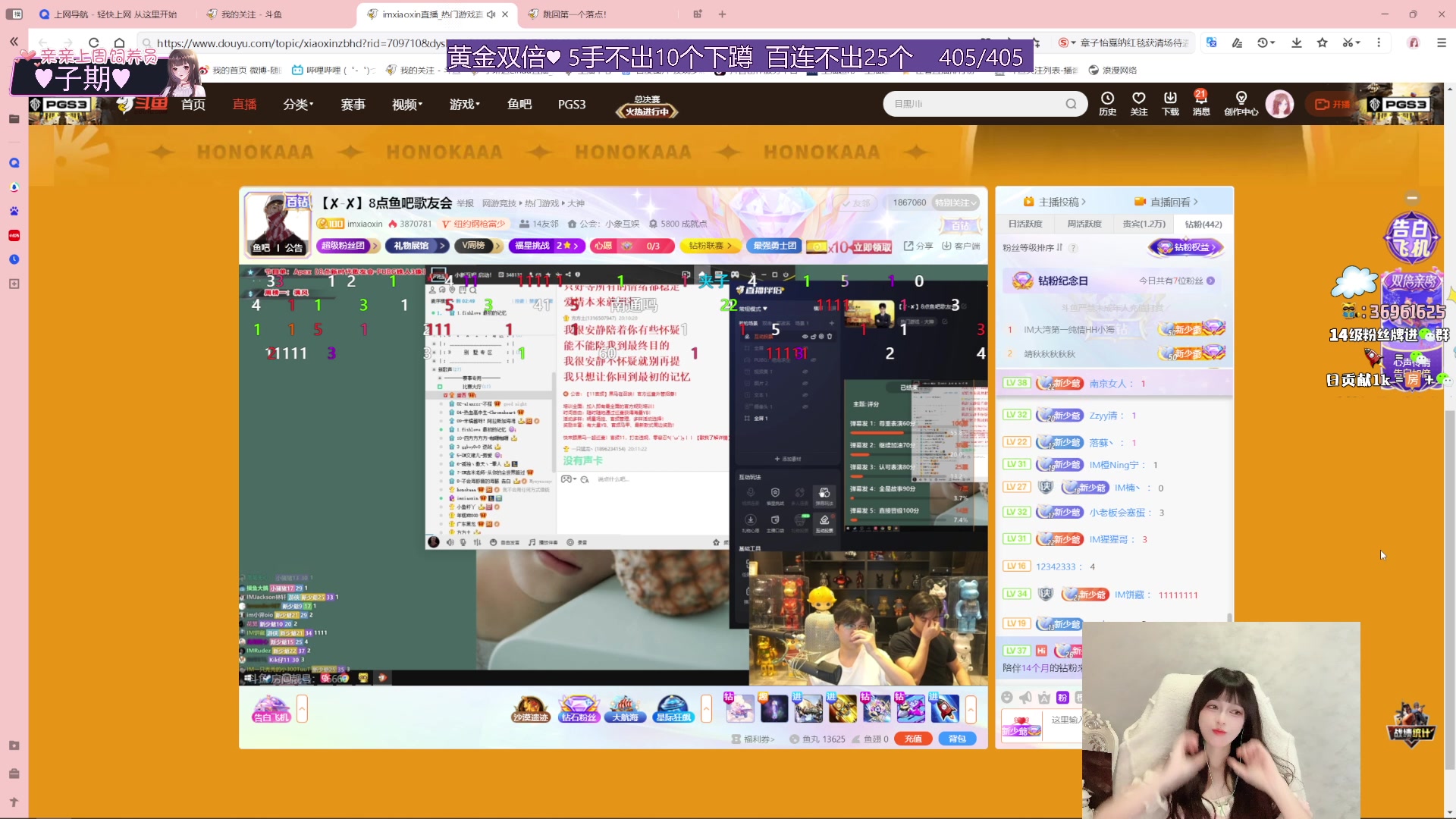This screenshot has width=1456, height=819.
Task: Click 福利券 coupon link
Action: (753, 739)
